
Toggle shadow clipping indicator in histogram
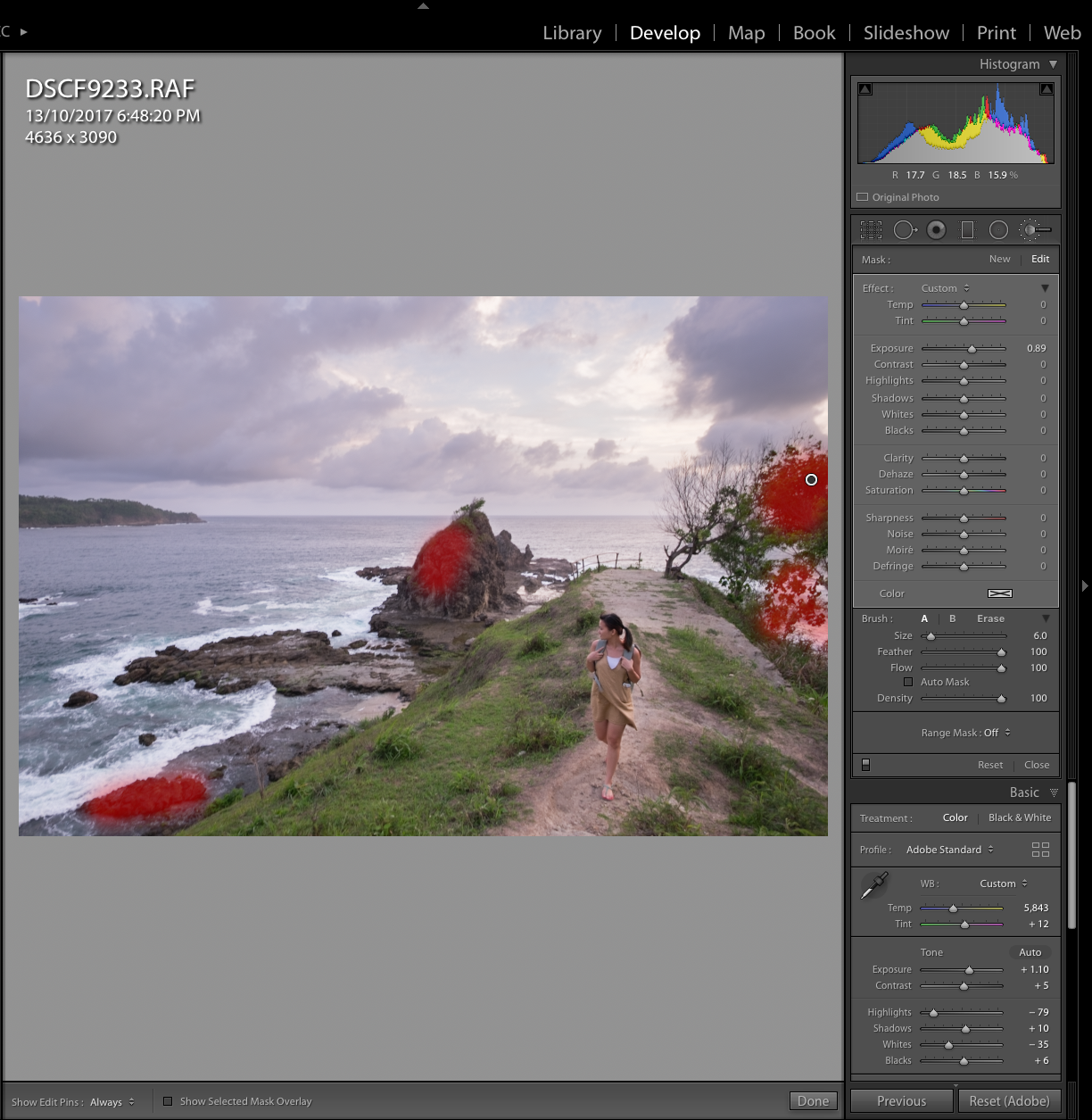pos(864,89)
